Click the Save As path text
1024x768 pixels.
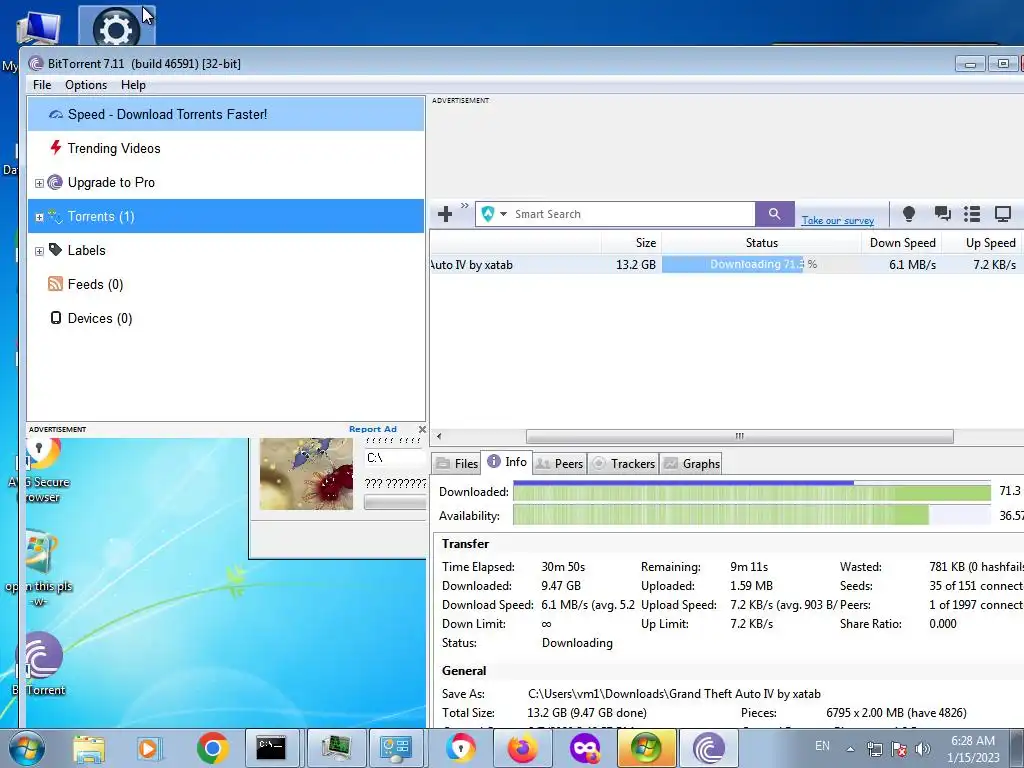click(674, 694)
